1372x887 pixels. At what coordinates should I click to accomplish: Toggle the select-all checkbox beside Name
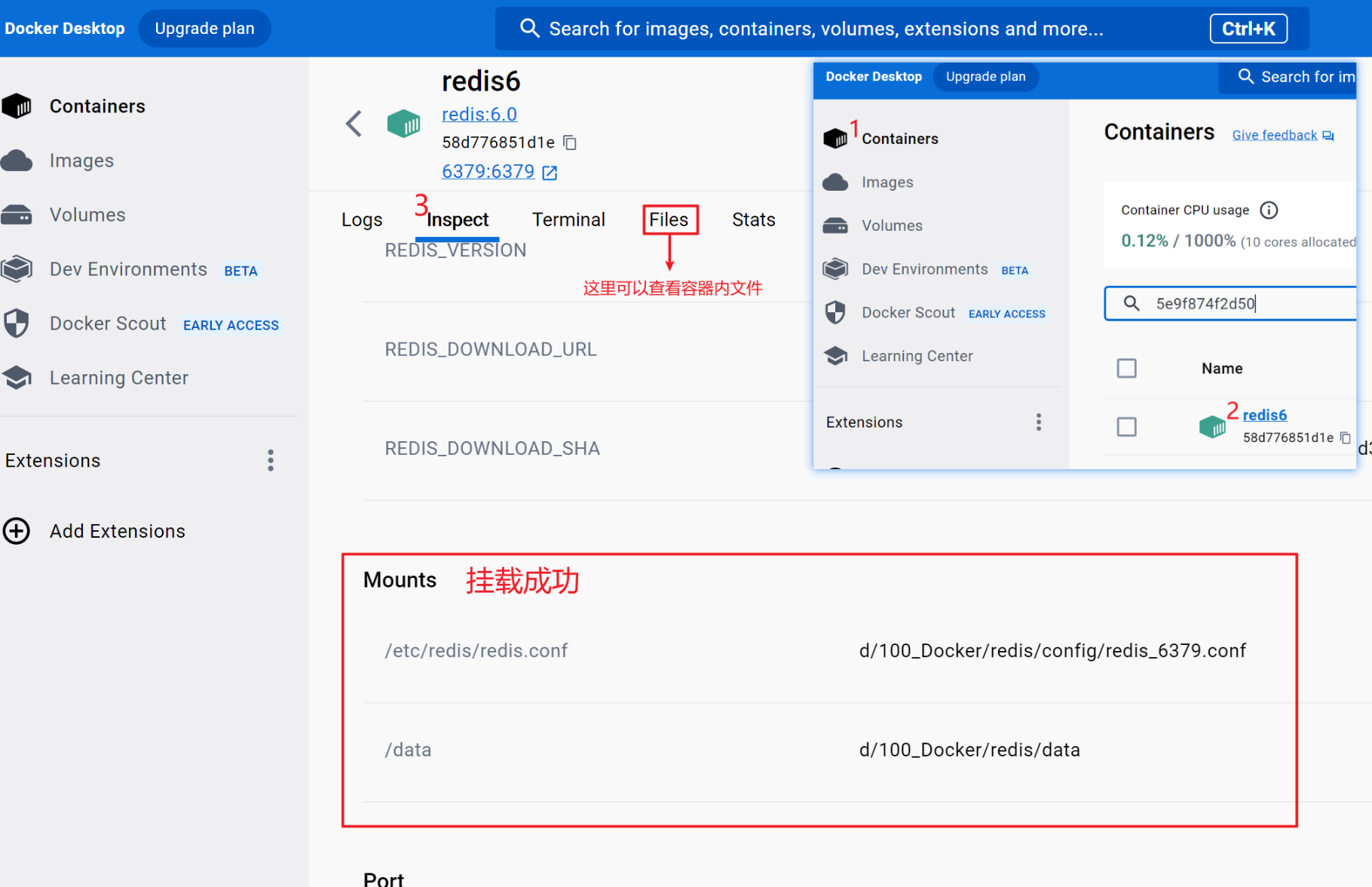click(1127, 369)
